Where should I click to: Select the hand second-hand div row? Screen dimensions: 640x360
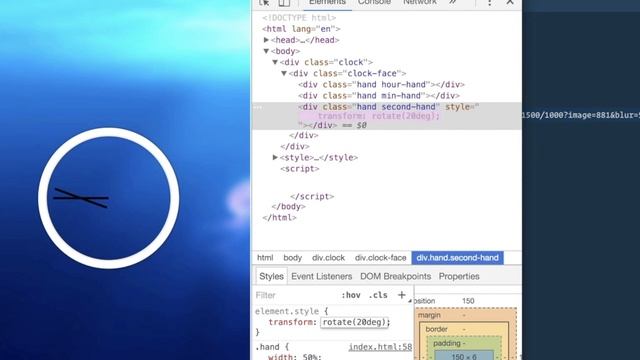point(387,116)
